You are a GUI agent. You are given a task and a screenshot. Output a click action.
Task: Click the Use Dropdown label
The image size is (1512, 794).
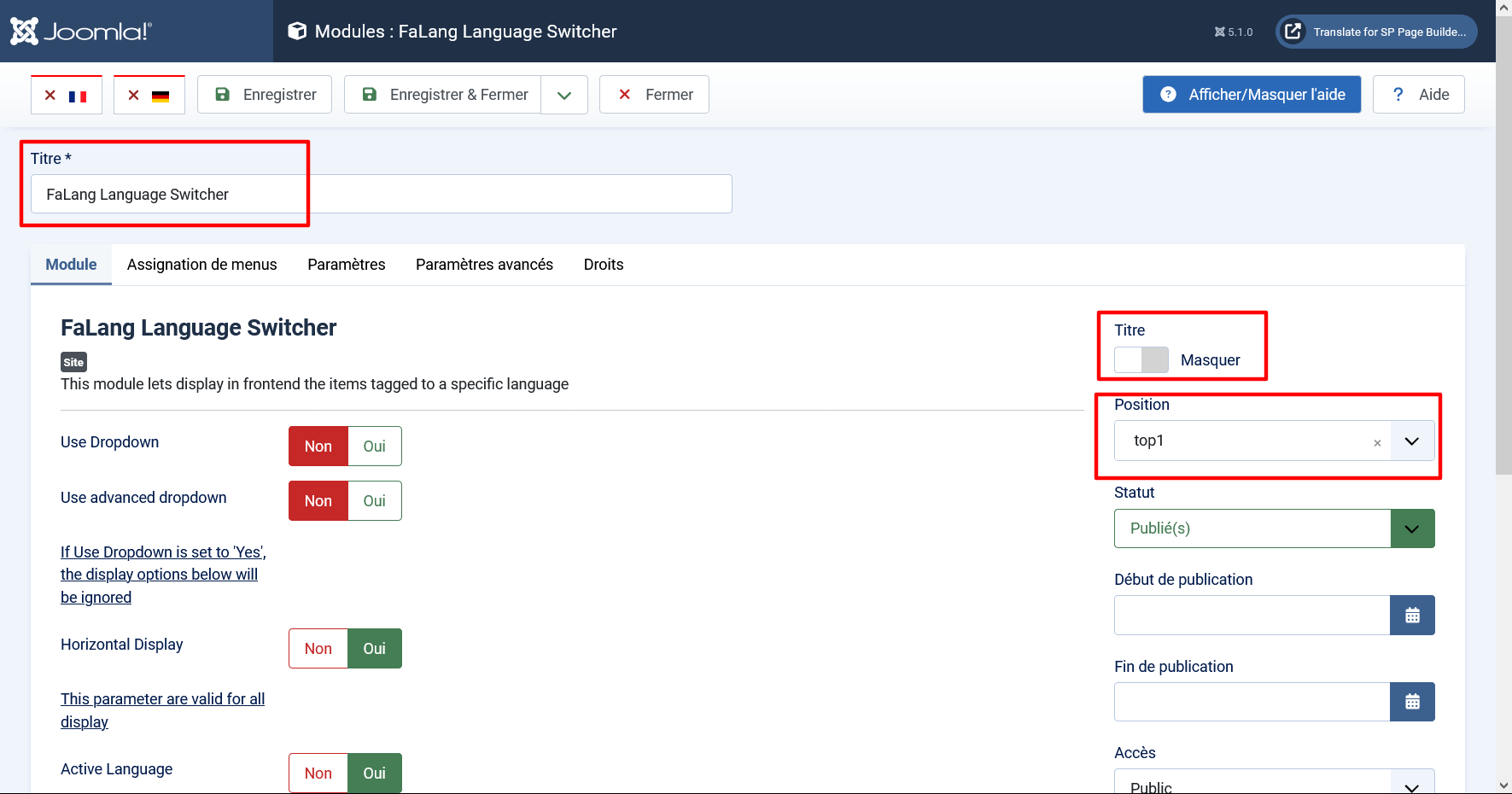[x=109, y=442]
